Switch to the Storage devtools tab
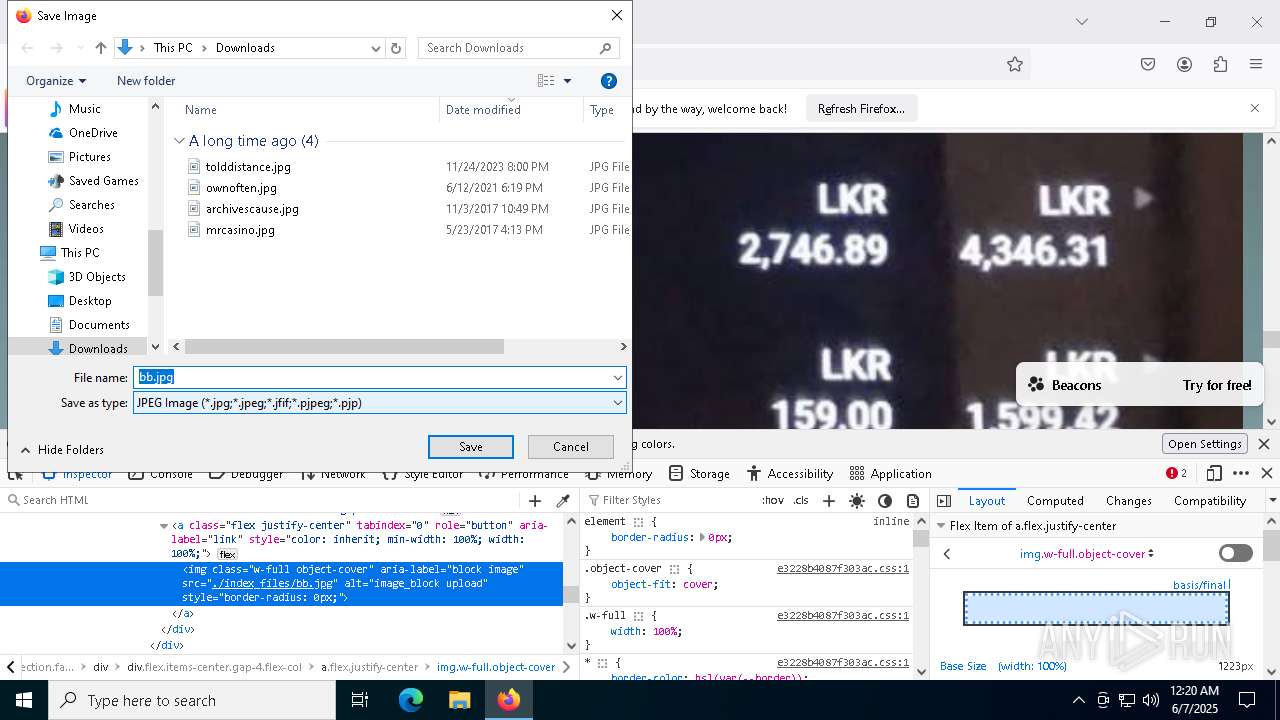 699,473
